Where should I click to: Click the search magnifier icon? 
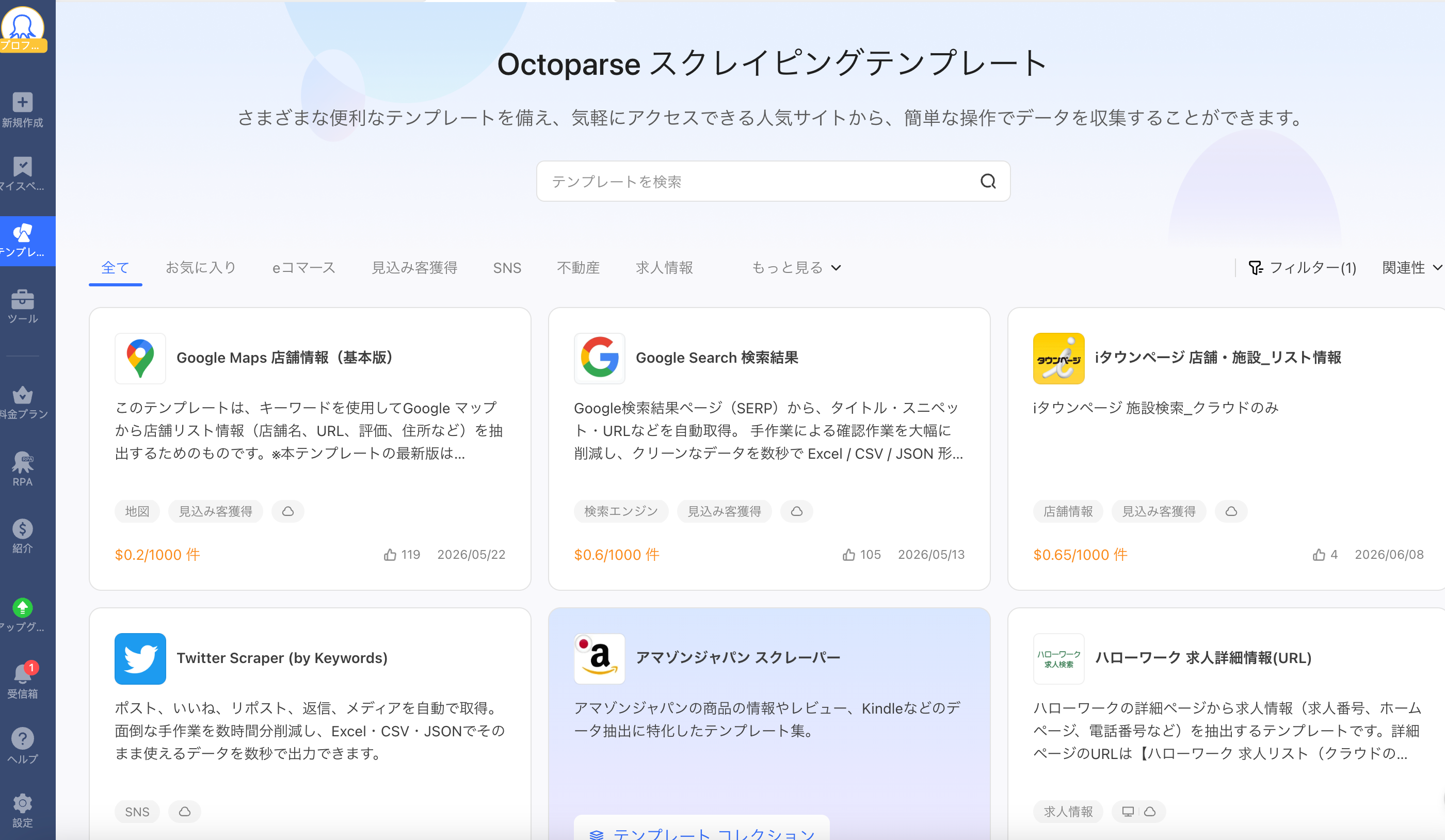pos(987,181)
